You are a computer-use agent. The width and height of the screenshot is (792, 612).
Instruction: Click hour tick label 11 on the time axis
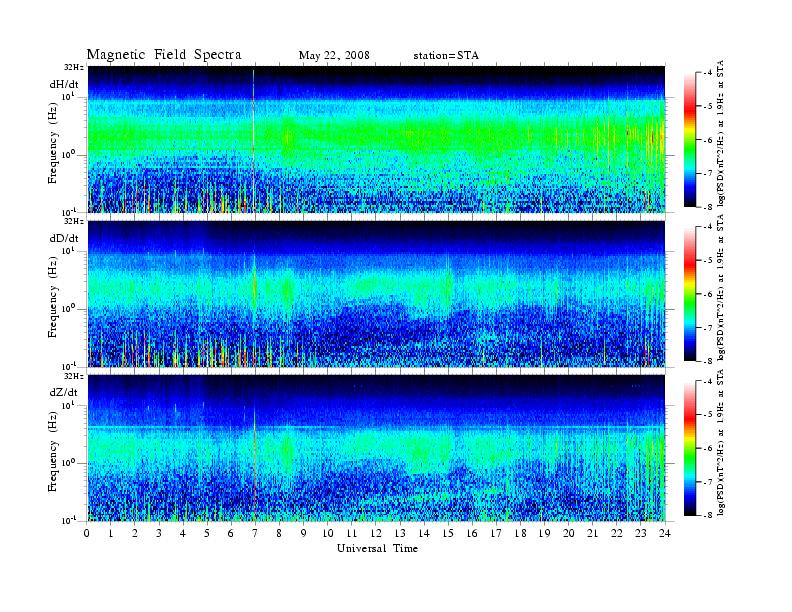point(352,533)
